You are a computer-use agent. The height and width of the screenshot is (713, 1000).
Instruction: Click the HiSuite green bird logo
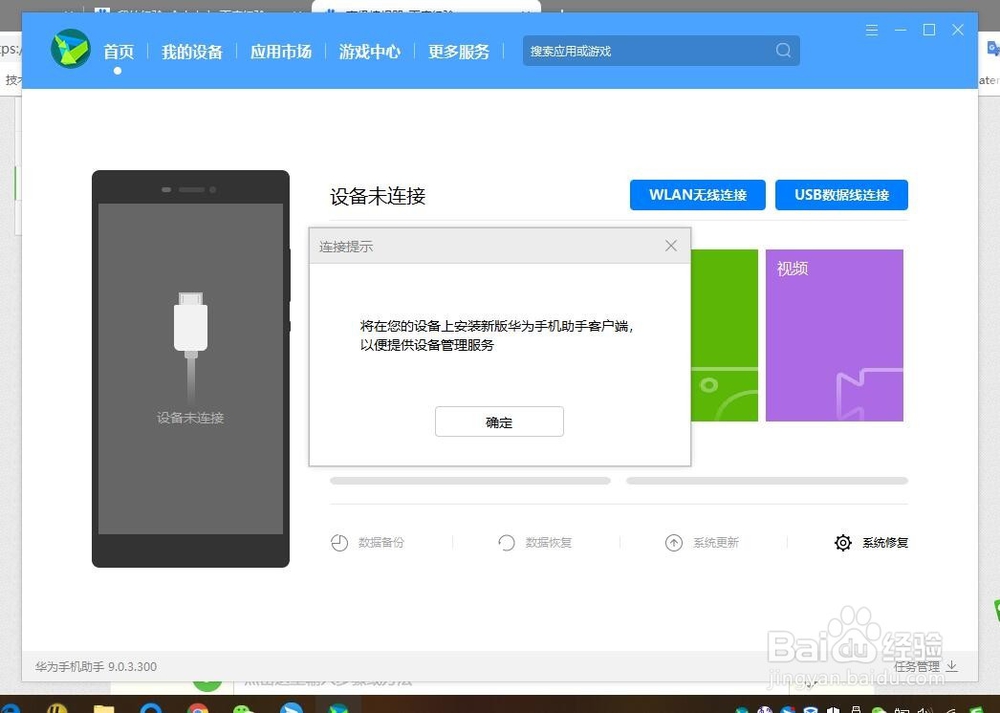(x=71, y=49)
